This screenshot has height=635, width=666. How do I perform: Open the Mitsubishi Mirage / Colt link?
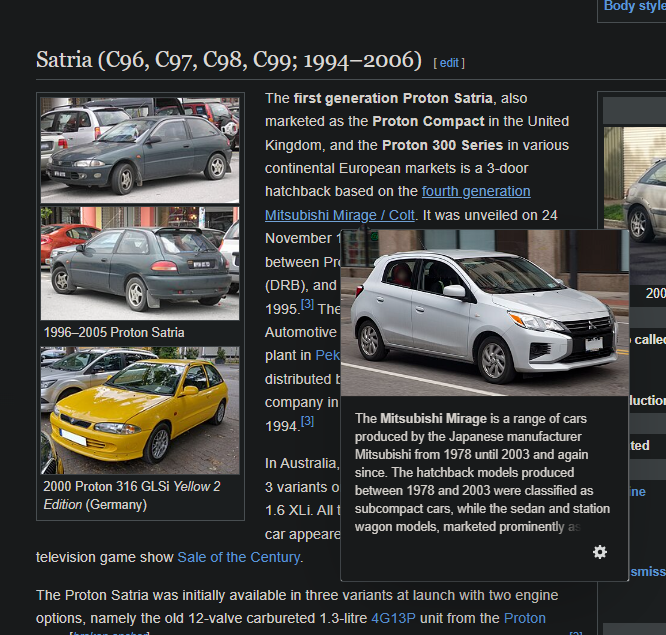[x=340, y=215]
